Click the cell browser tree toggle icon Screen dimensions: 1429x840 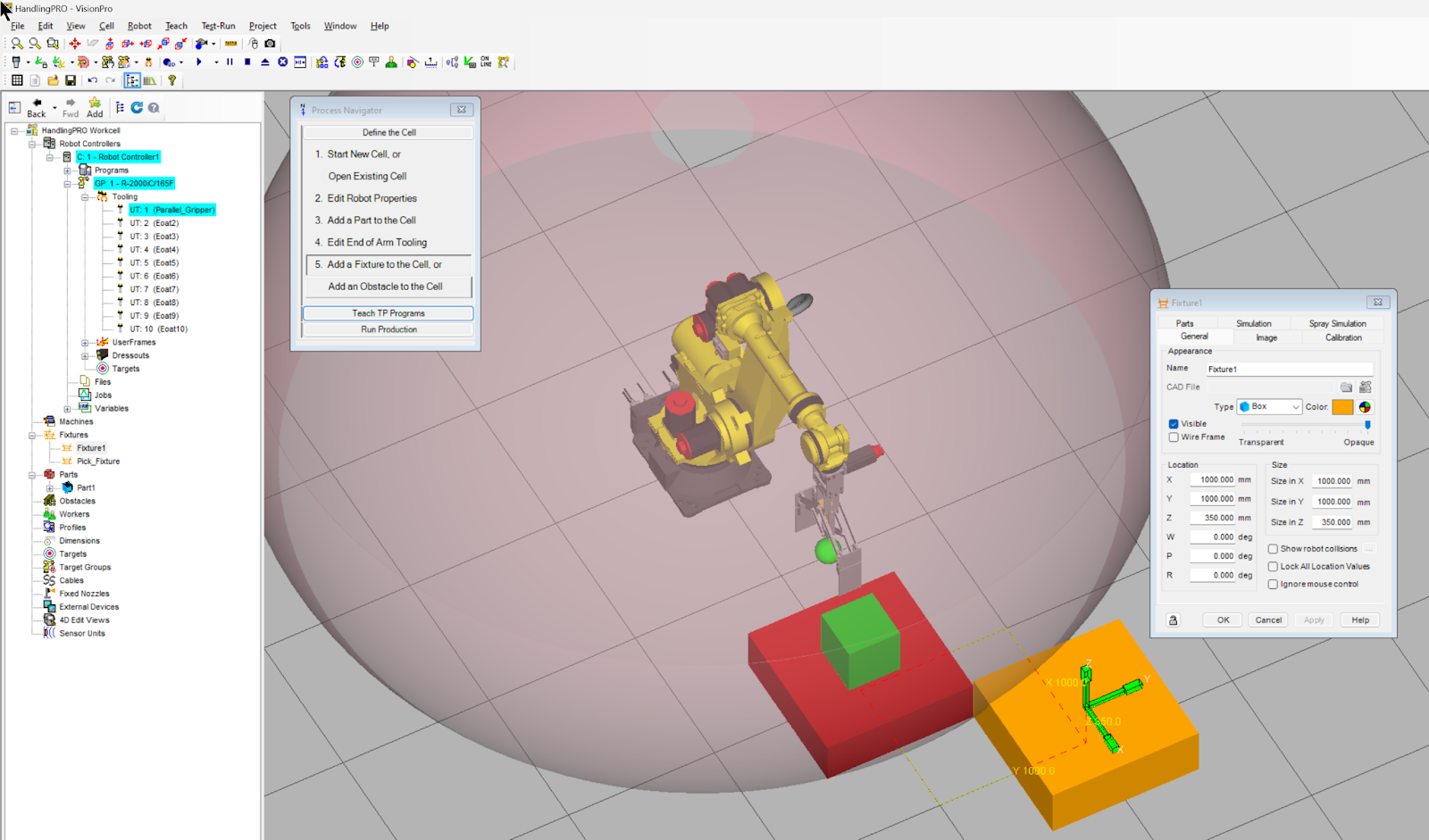pos(132,80)
